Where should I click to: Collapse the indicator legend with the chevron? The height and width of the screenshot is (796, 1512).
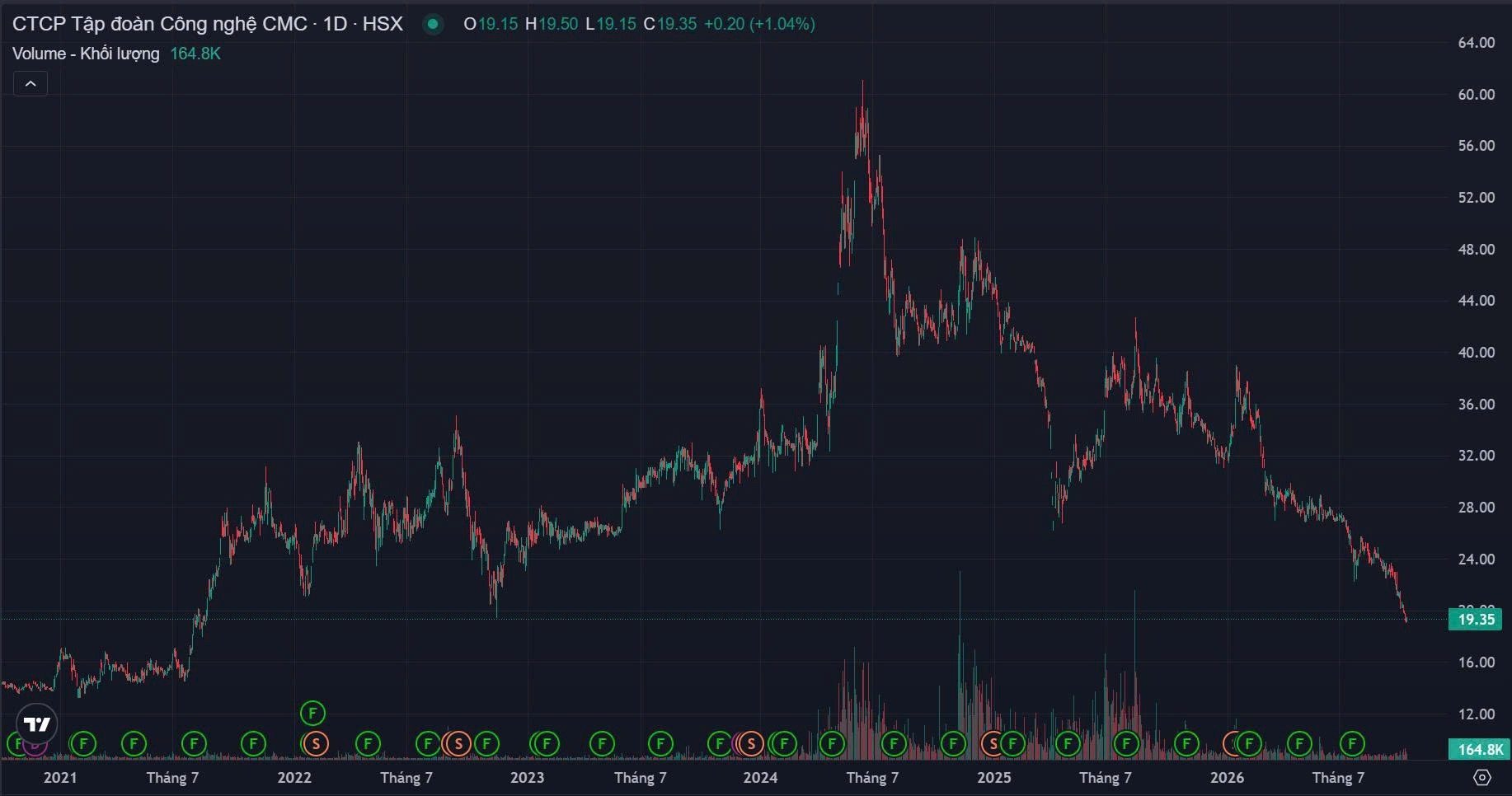31,84
